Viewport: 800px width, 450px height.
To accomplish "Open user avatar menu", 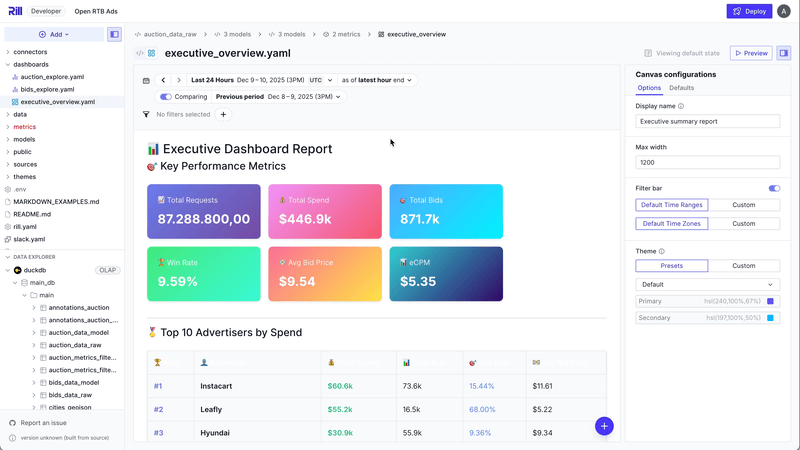I will [784, 11].
